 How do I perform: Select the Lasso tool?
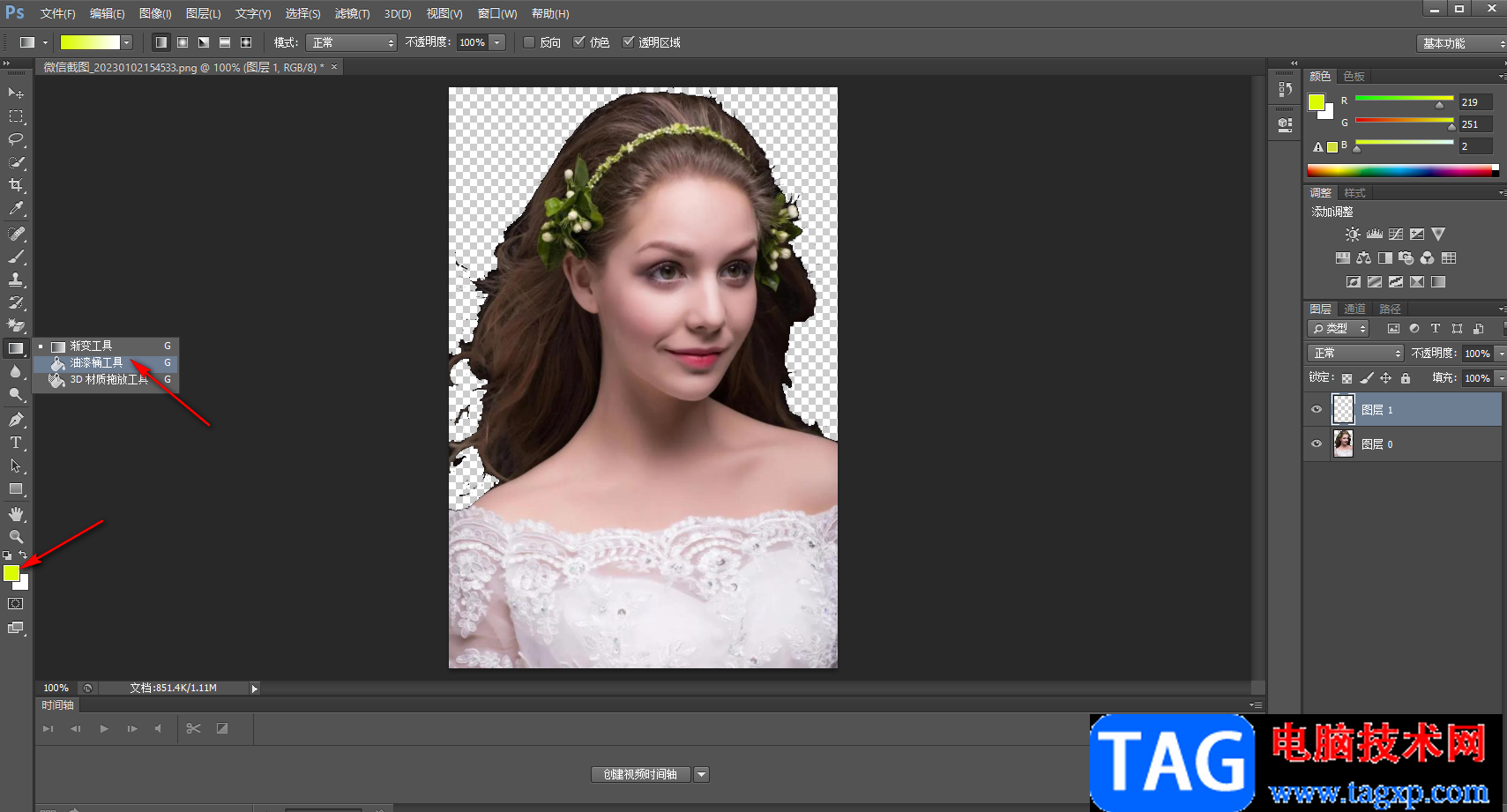16,139
